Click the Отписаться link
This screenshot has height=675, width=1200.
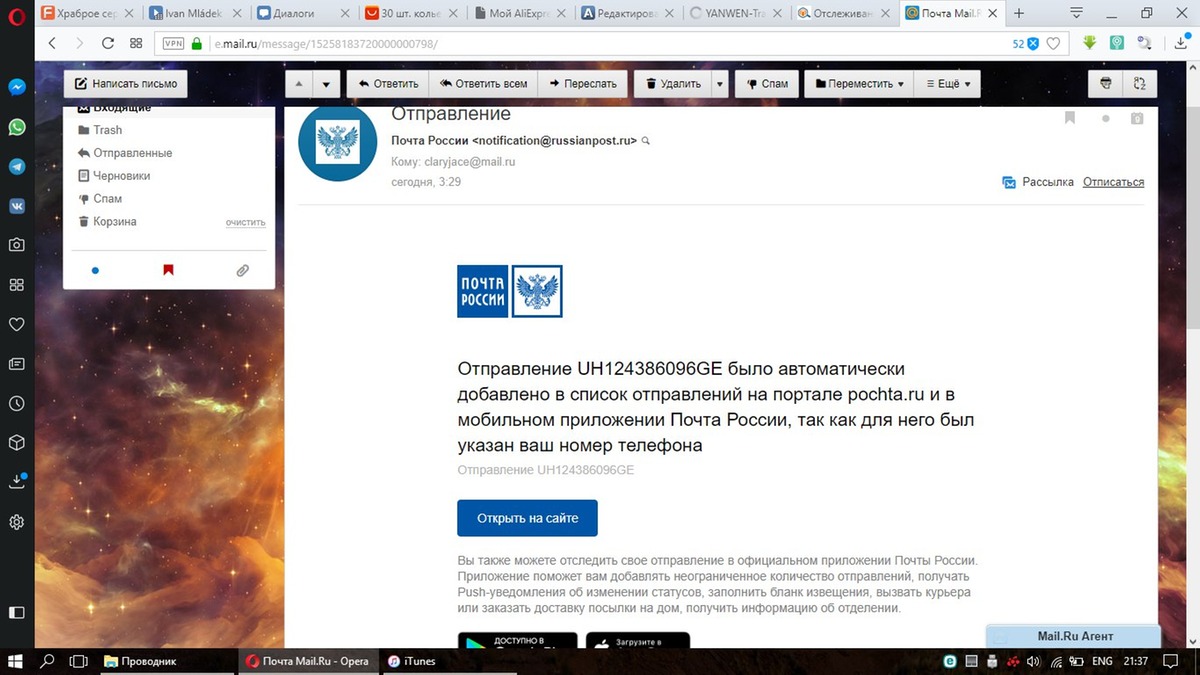(x=1113, y=182)
